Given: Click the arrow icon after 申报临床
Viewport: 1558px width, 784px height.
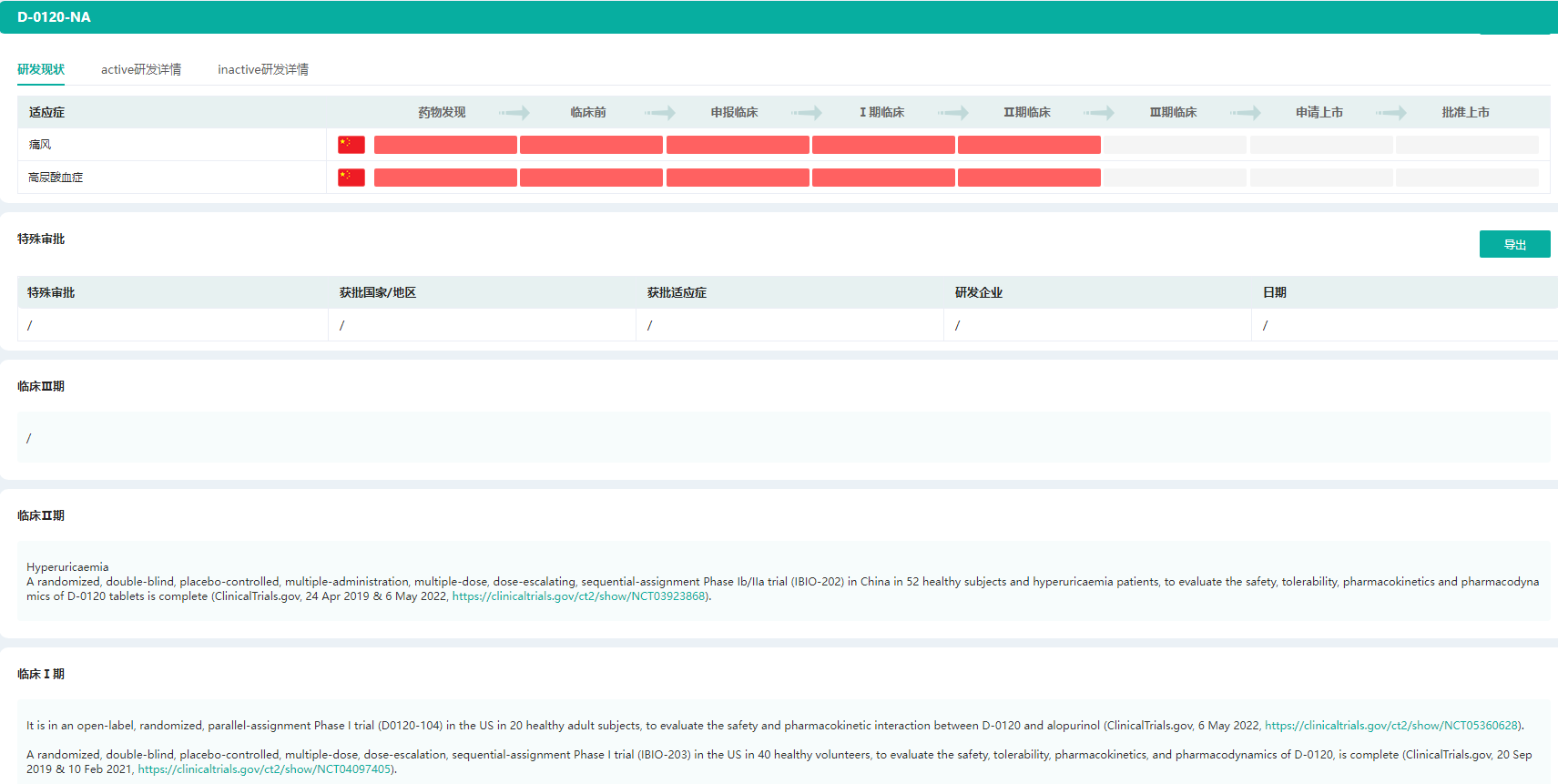Looking at the screenshot, I should 807,113.
